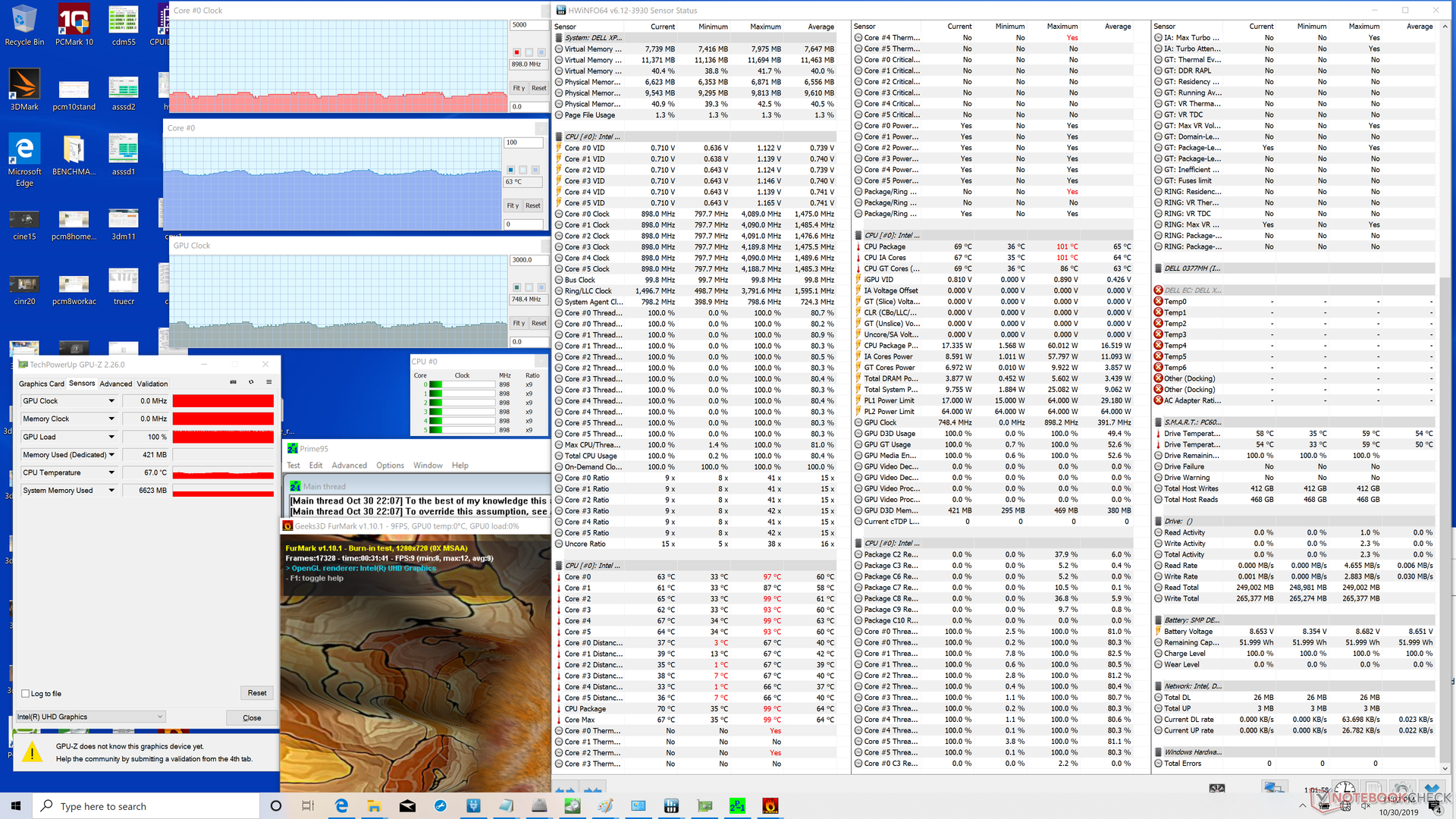
Task: Click GPU-Z refresh icon
Action: tap(251, 382)
